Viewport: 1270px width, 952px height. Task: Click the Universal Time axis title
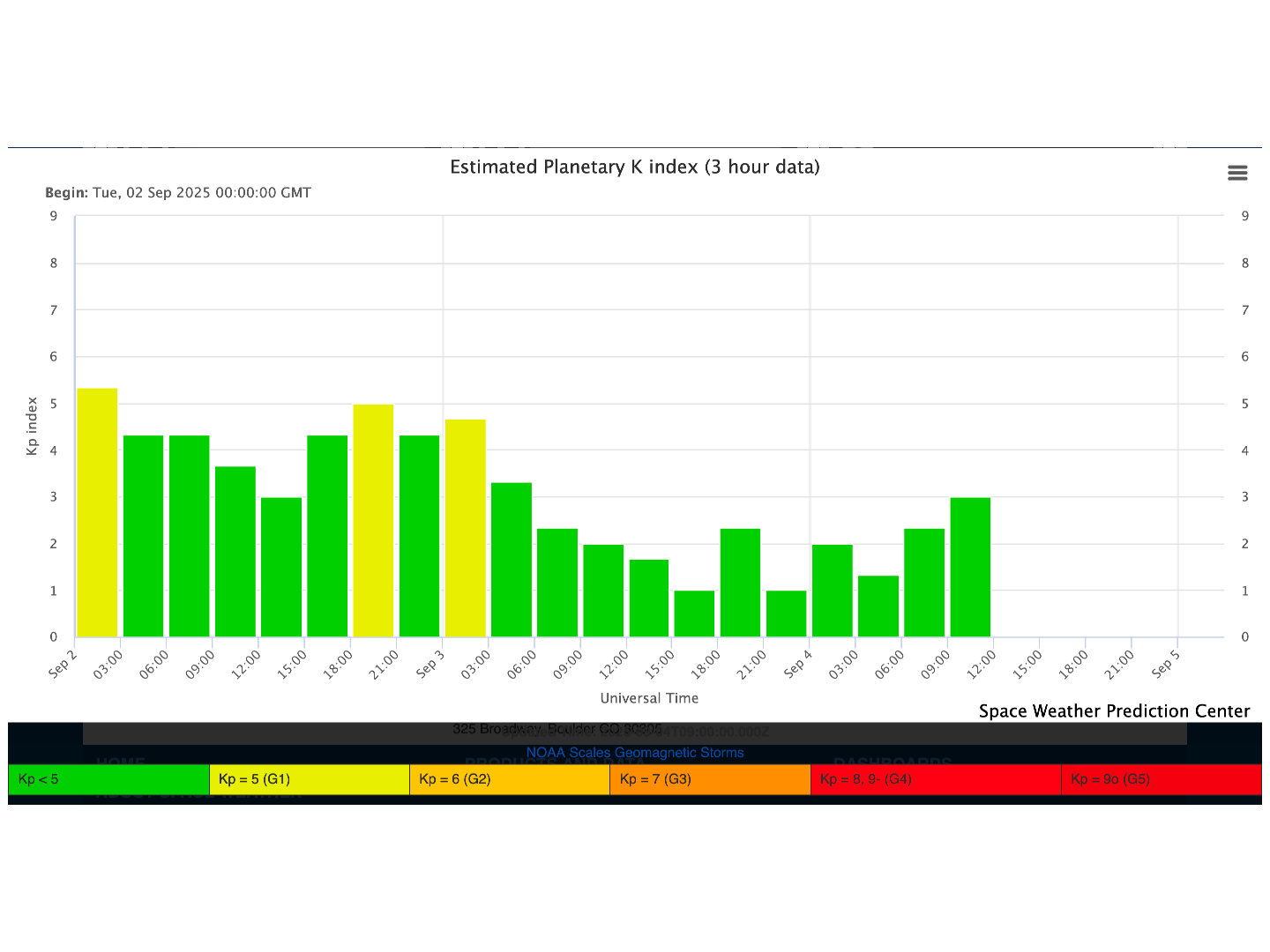[649, 698]
